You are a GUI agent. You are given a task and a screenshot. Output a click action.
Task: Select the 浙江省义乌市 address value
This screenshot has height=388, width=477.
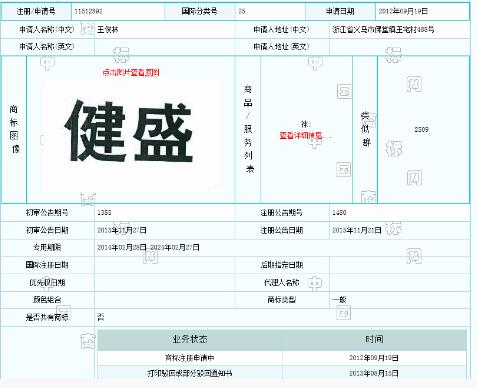point(383,29)
